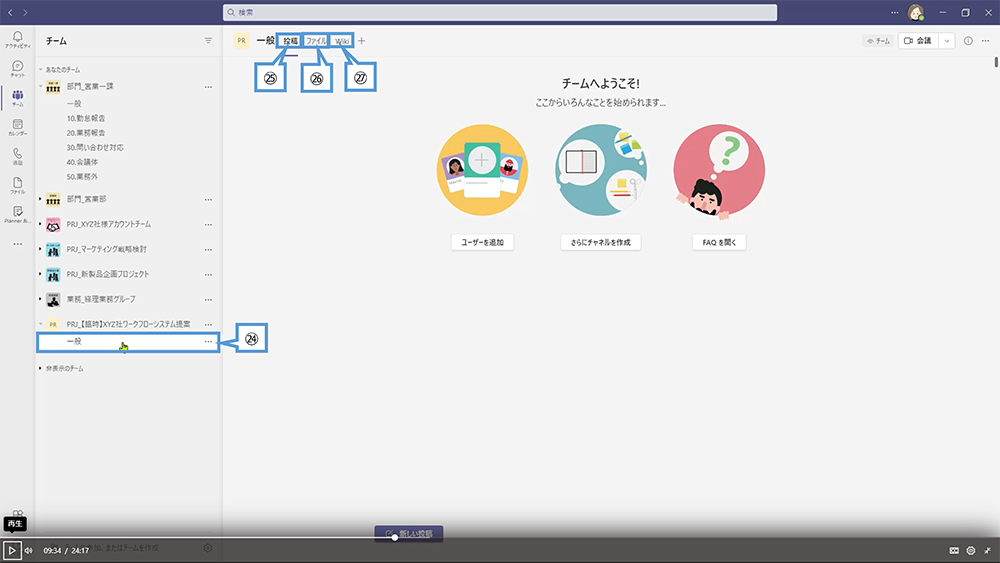The image size is (1000, 563).
Task: Click the 検索 search field
Action: [x=500, y=12]
